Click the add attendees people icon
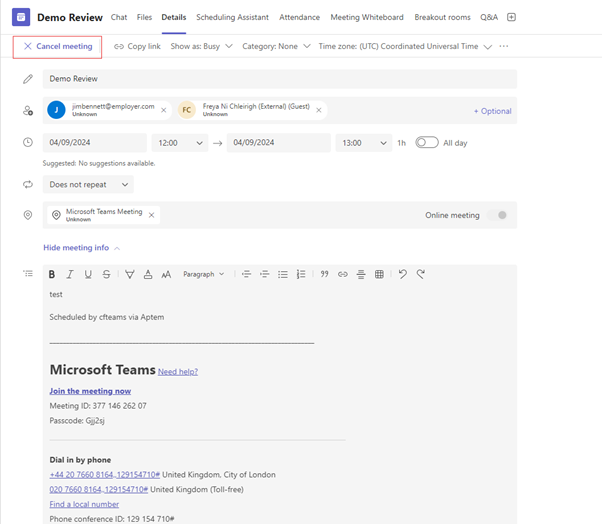Screen dimensions: 602x524 (x=28, y=111)
